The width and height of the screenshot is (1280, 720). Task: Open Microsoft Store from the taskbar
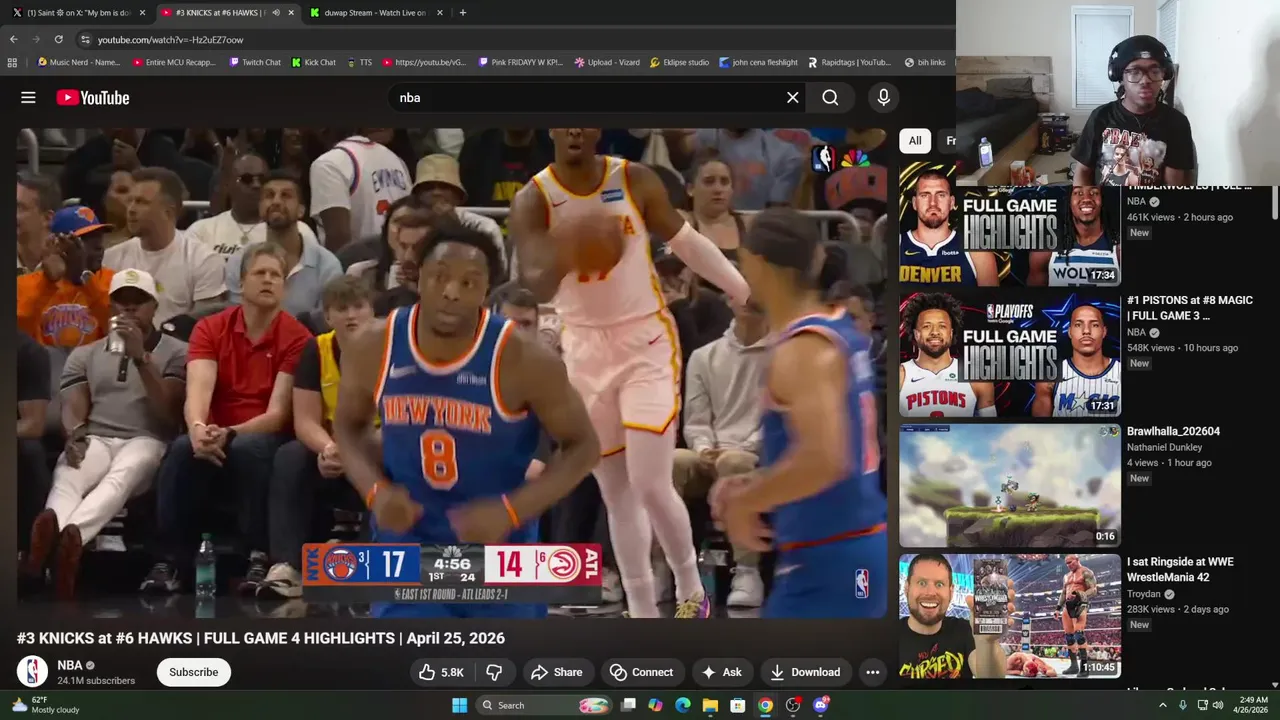pyautogui.click(x=738, y=705)
